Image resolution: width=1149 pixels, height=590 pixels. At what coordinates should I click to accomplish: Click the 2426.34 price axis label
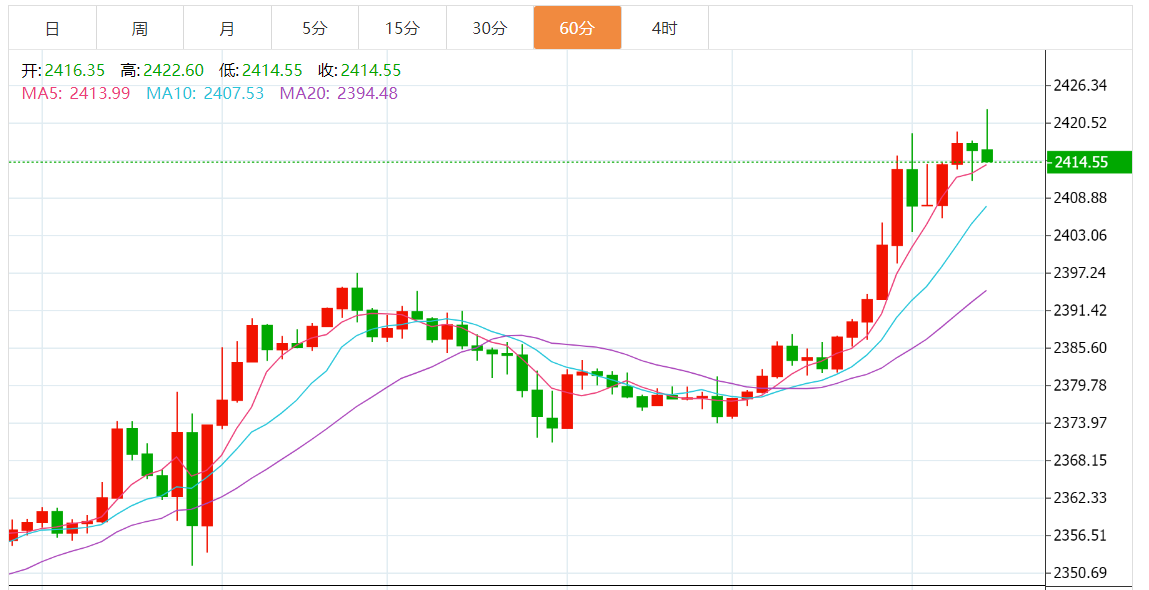1080,85
